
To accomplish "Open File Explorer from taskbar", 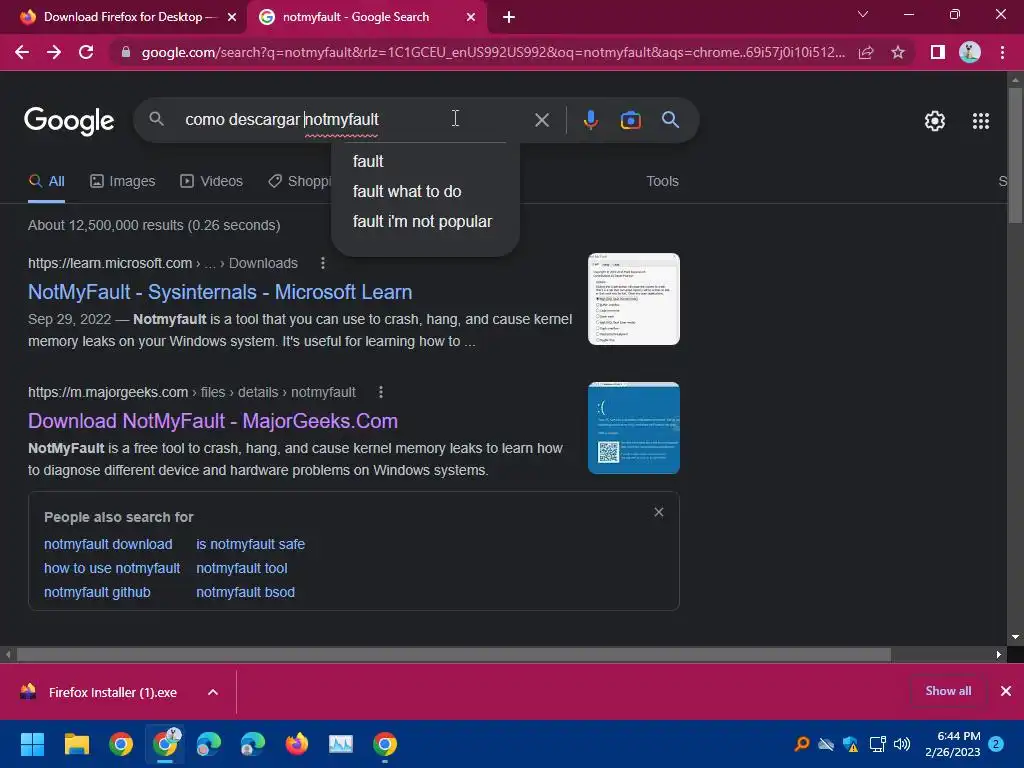I will [76, 744].
